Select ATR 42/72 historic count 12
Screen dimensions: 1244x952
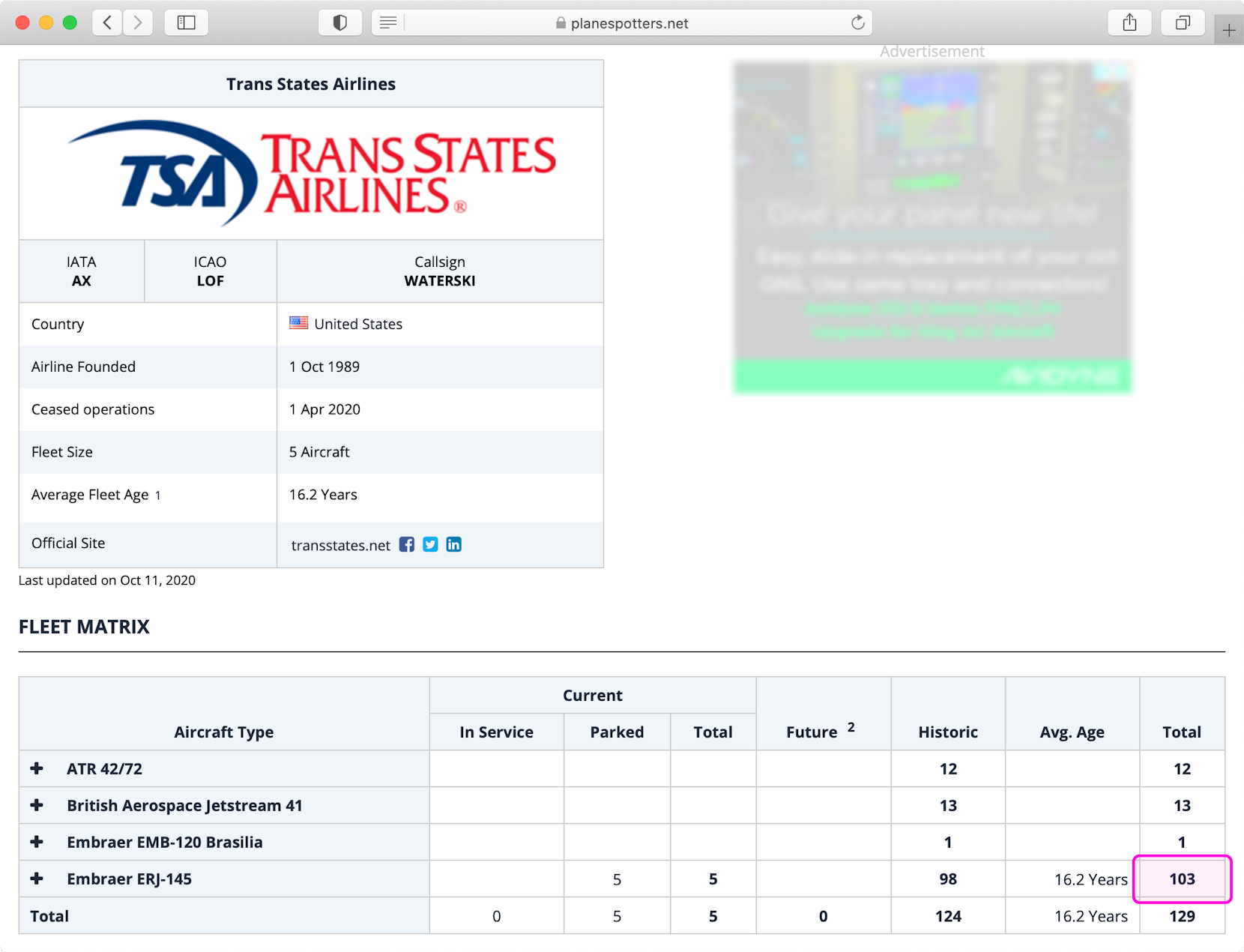(948, 768)
